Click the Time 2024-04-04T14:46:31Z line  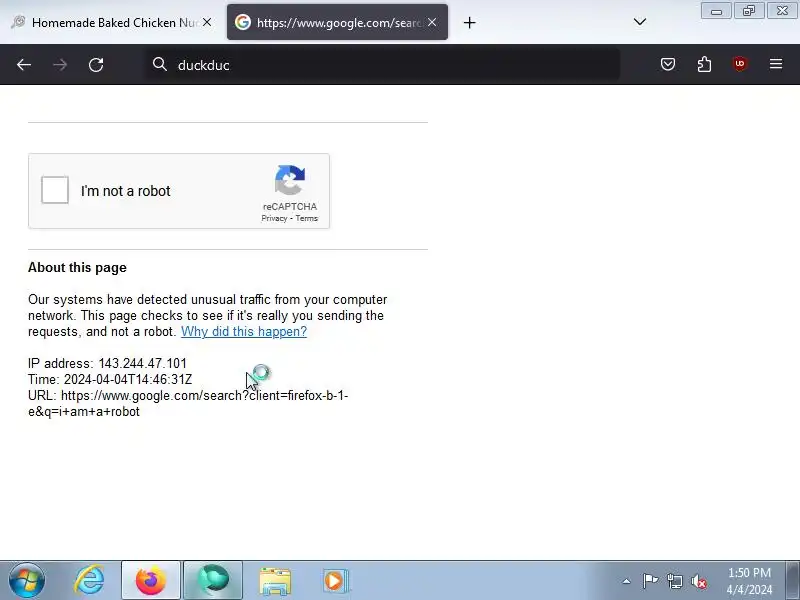110,380
